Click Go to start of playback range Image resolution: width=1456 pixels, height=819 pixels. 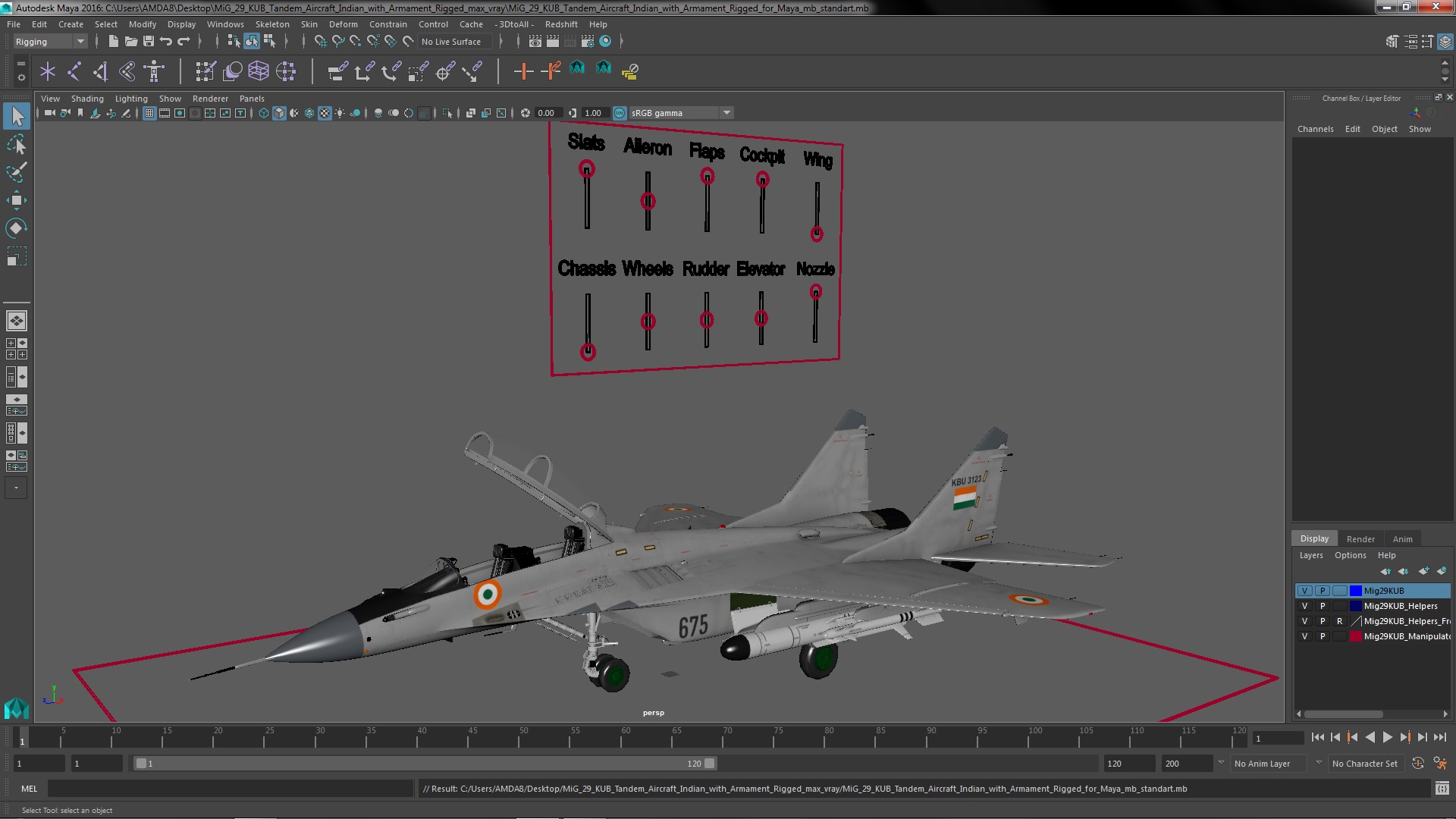[x=1317, y=737]
